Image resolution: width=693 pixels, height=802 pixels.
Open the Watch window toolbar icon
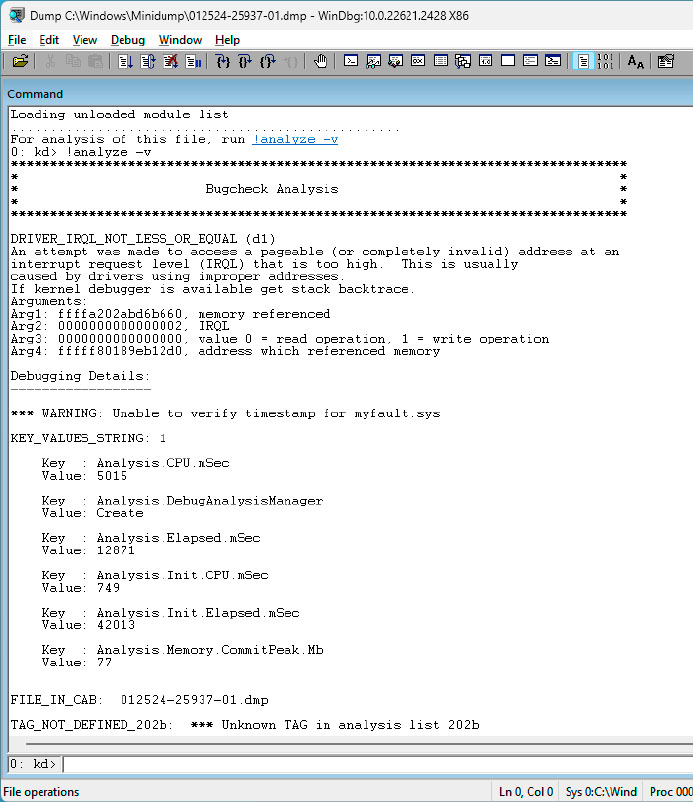tap(373, 61)
